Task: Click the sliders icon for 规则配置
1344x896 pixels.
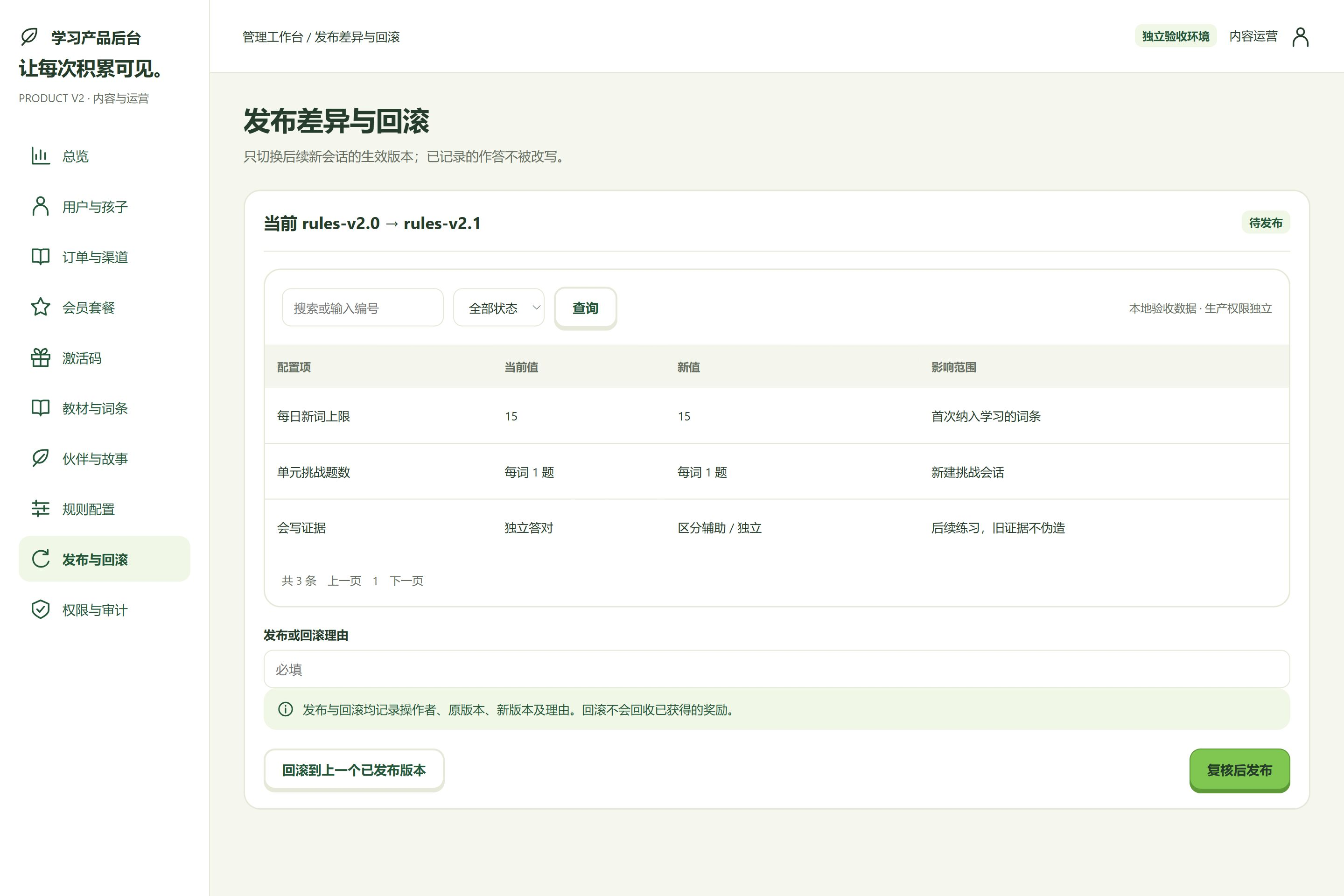Action: (41, 508)
